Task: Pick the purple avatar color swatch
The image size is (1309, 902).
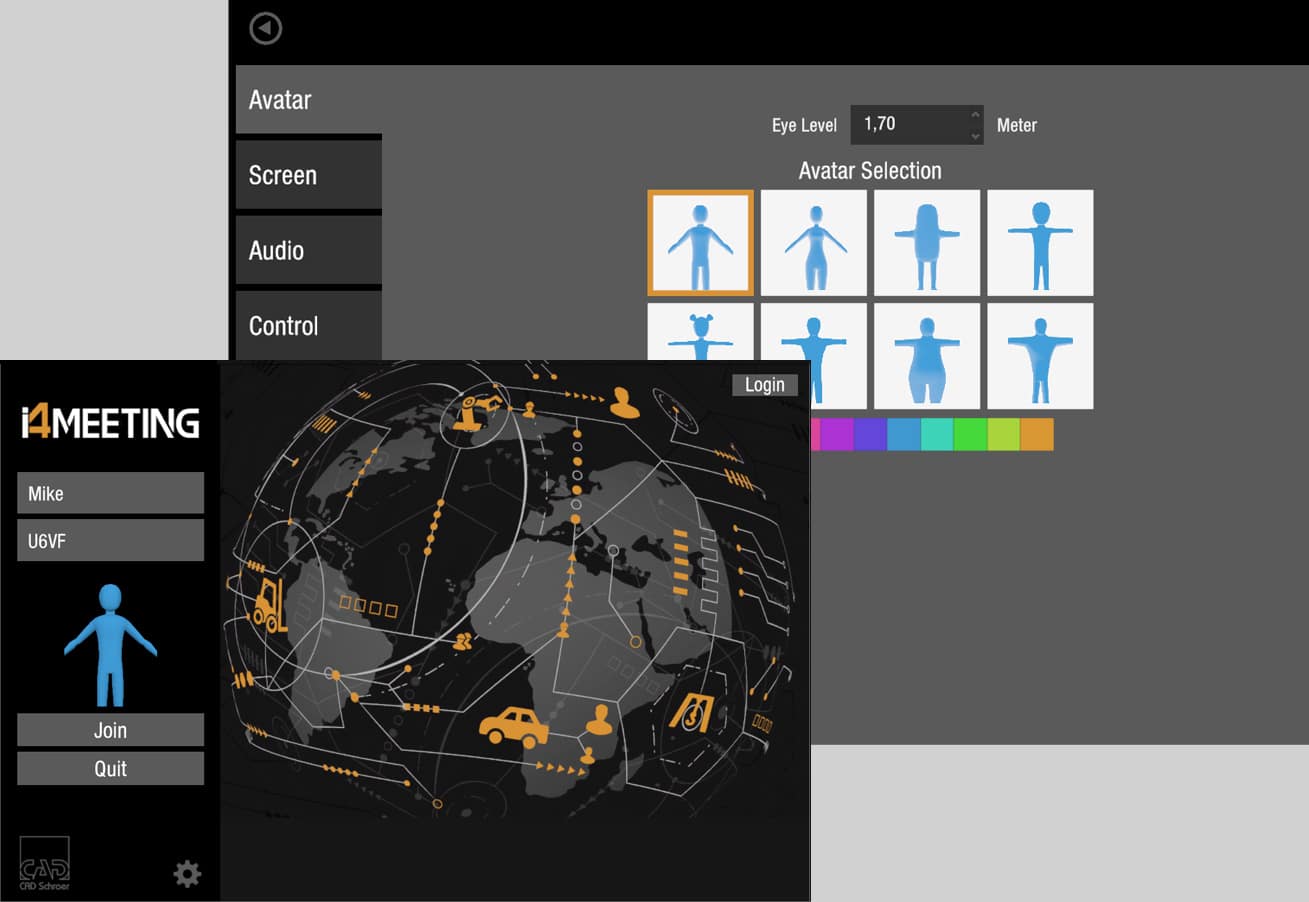Action: (836, 434)
